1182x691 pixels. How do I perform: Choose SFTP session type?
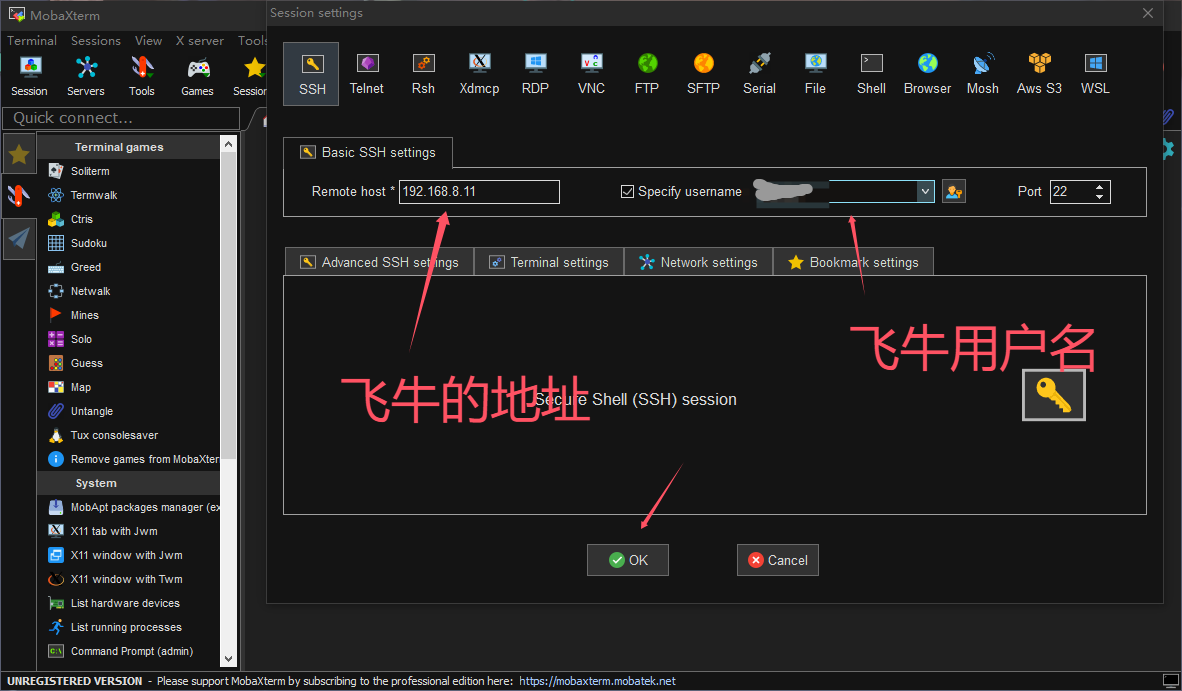[x=703, y=74]
